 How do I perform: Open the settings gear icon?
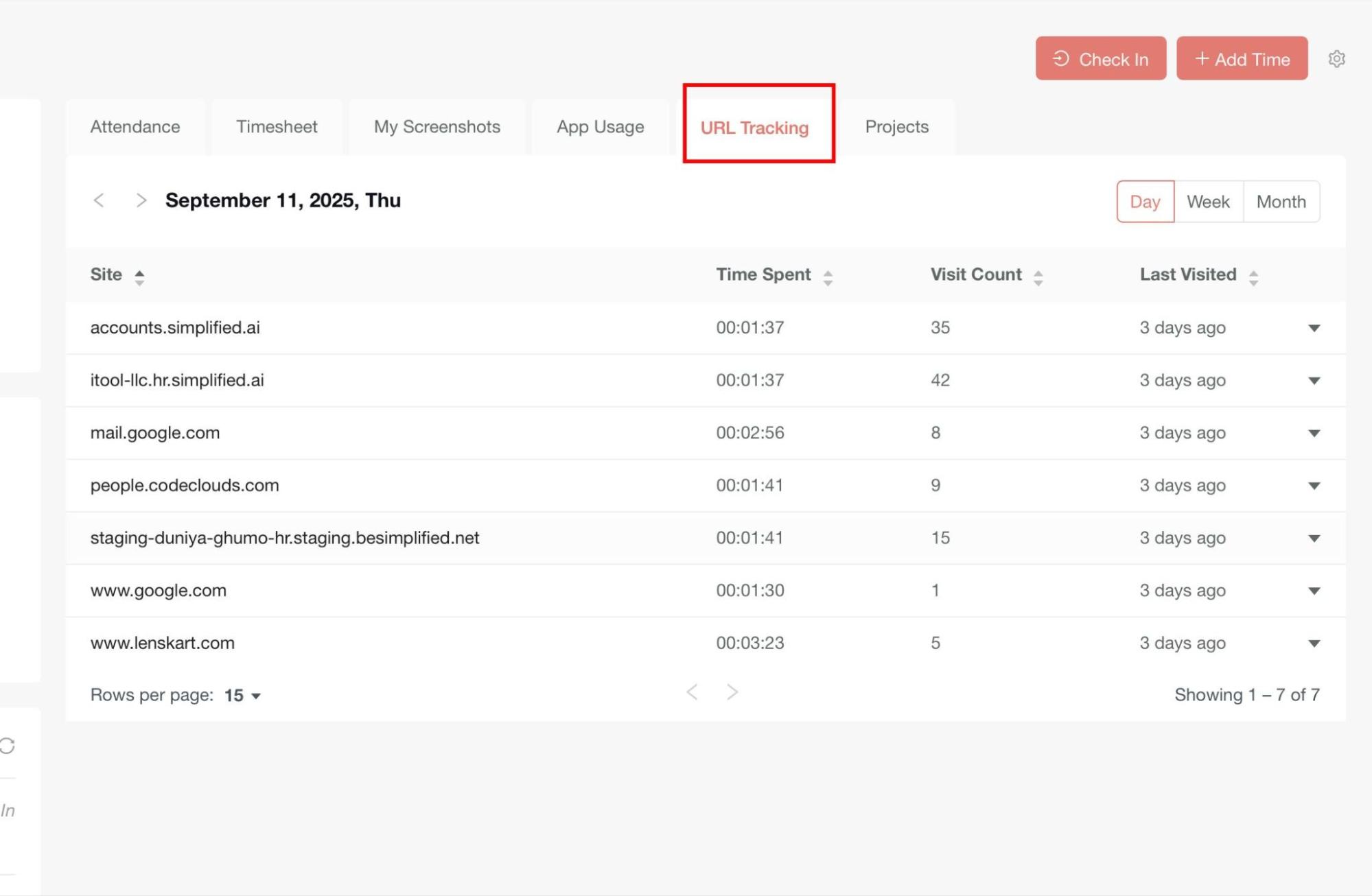[1336, 59]
